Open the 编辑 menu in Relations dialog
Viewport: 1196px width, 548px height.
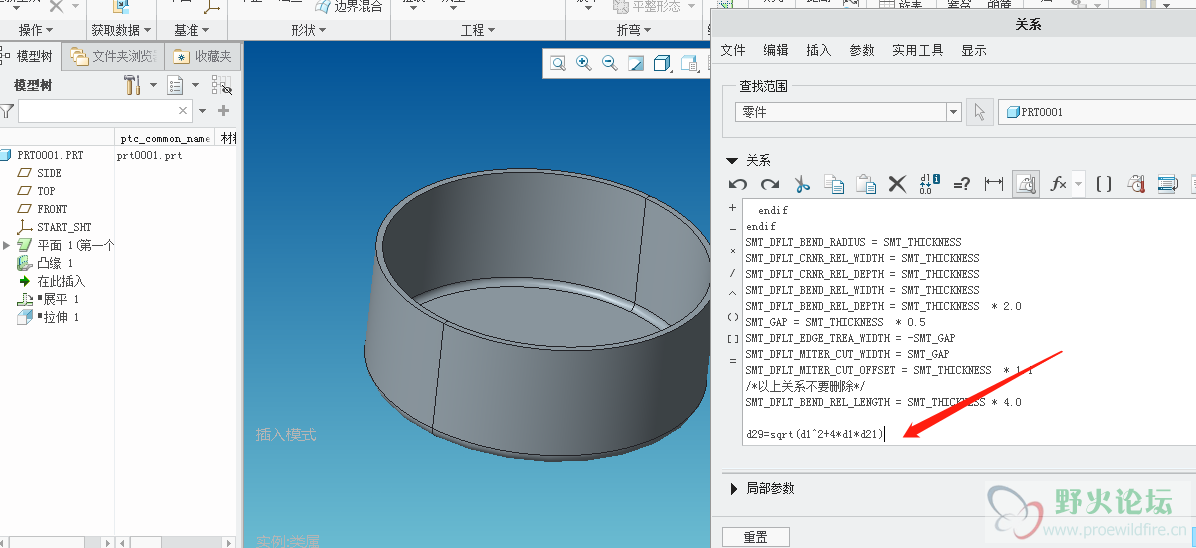pos(776,50)
